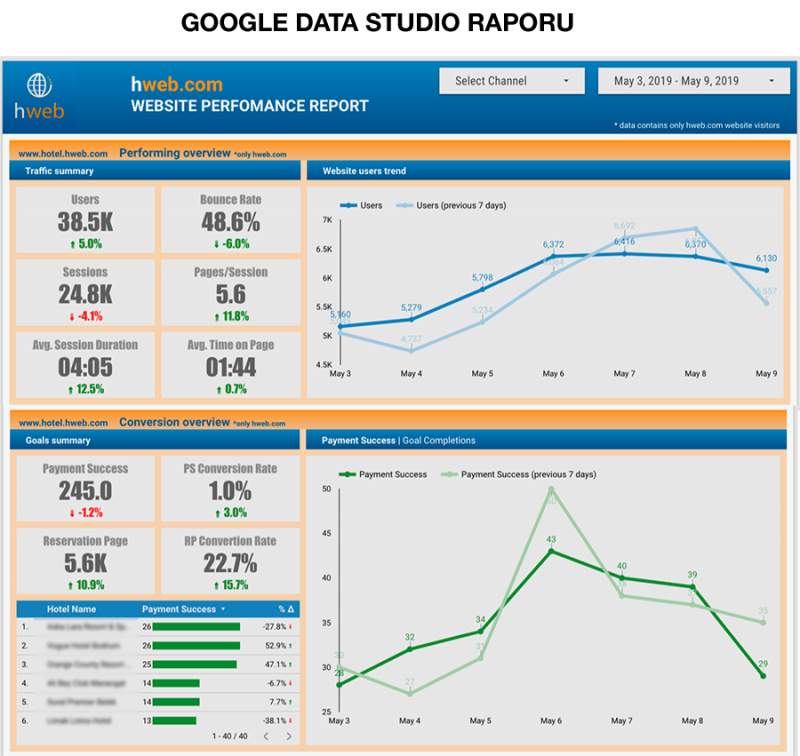Click the 6,130 data point for May 9
The width and height of the screenshot is (800, 756).
tap(766, 270)
